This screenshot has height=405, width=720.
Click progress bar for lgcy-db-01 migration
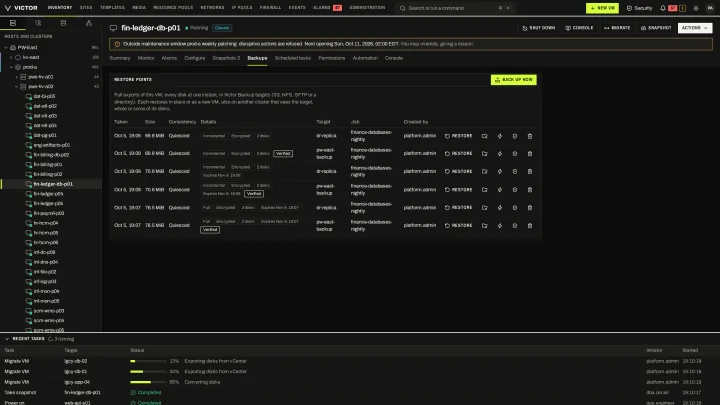(x=148, y=371)
